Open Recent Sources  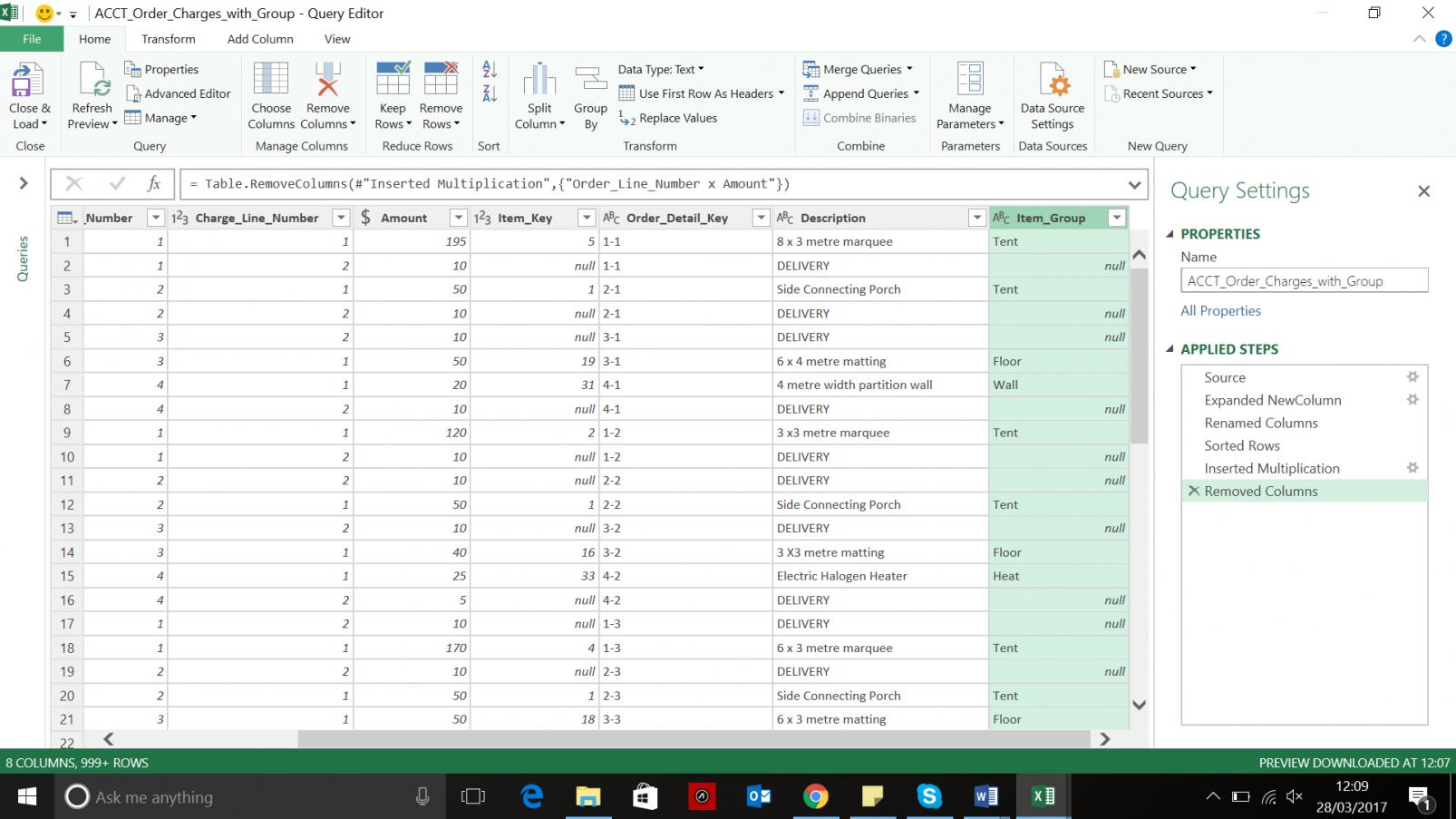pyautogui.click(x=1158, y=93)
